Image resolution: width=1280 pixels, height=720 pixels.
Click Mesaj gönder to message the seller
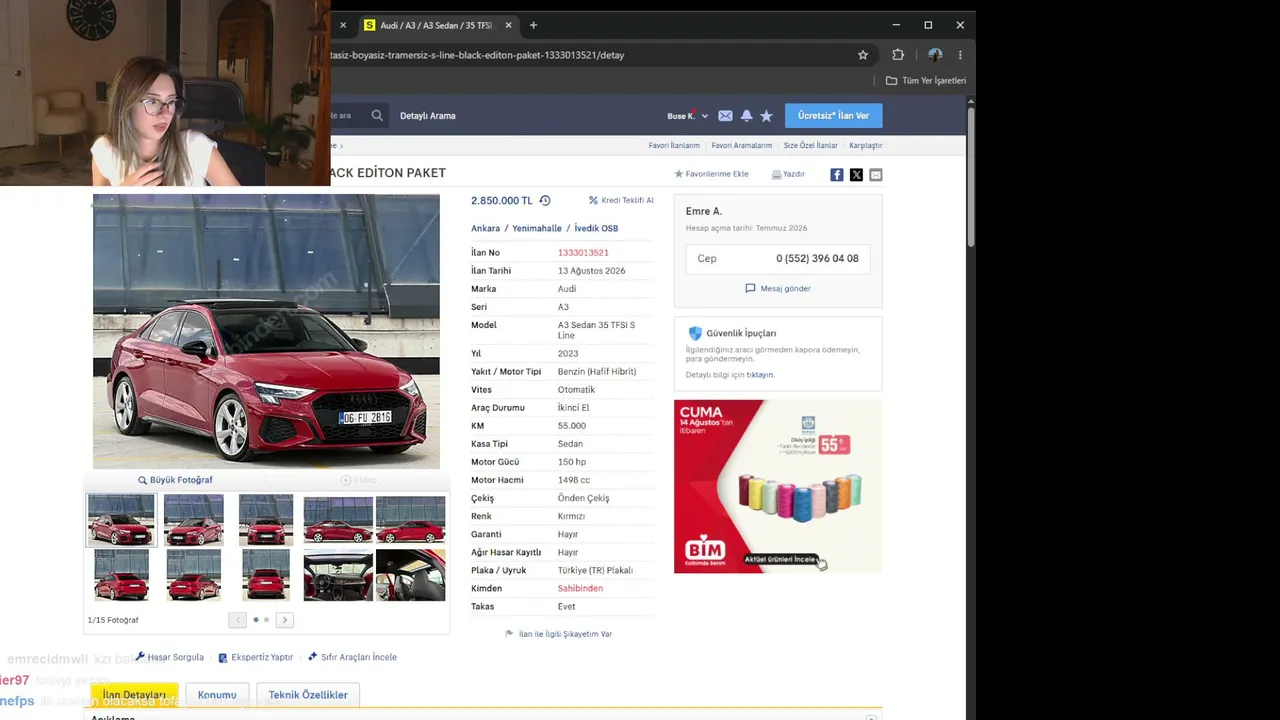(778, 288)
